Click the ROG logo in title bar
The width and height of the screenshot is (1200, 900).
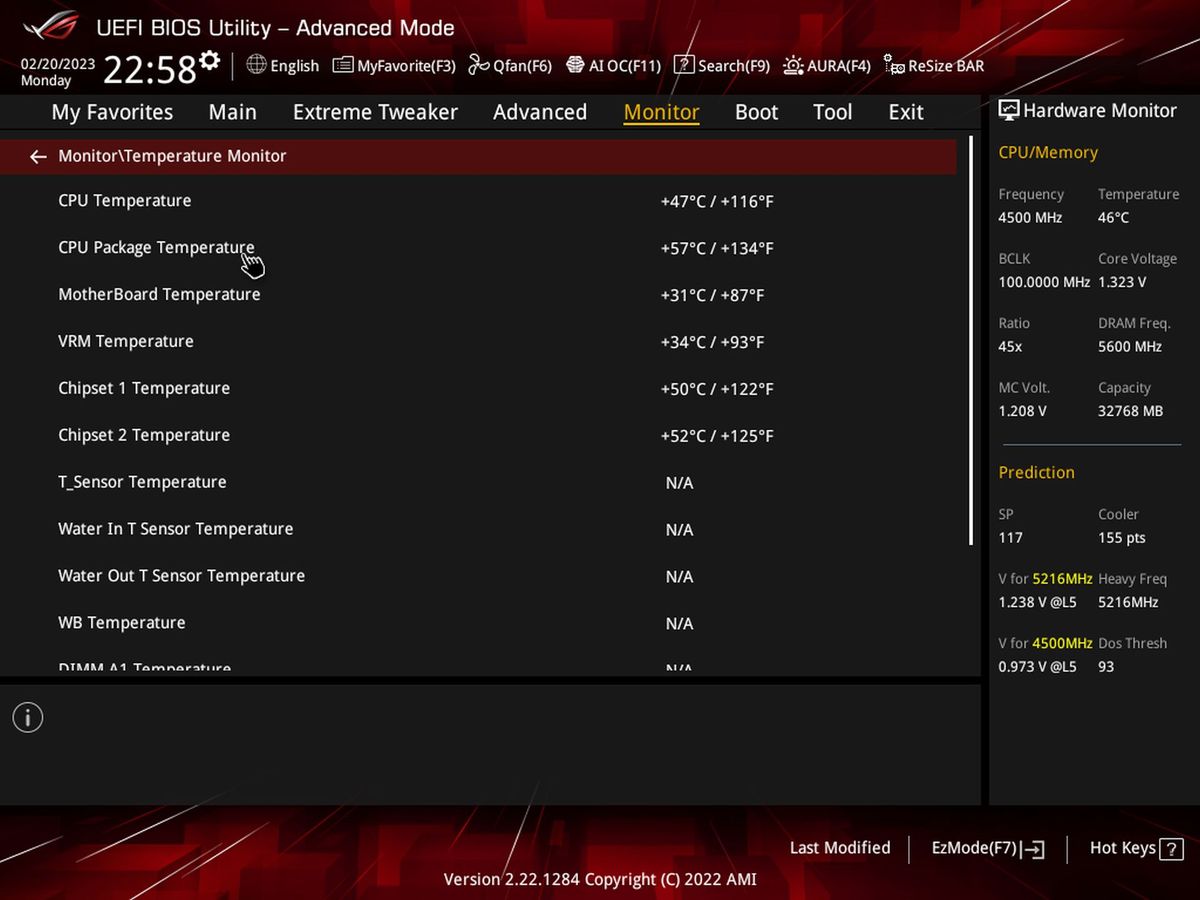click(x=50, y=27)
